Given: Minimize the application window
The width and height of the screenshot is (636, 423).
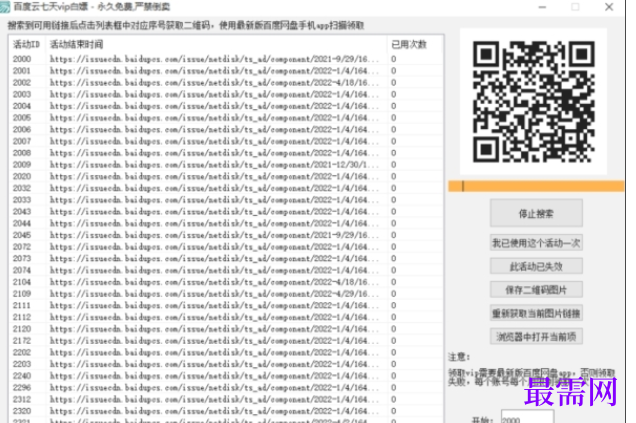Looking at the screenshot, I should point(542,7).
